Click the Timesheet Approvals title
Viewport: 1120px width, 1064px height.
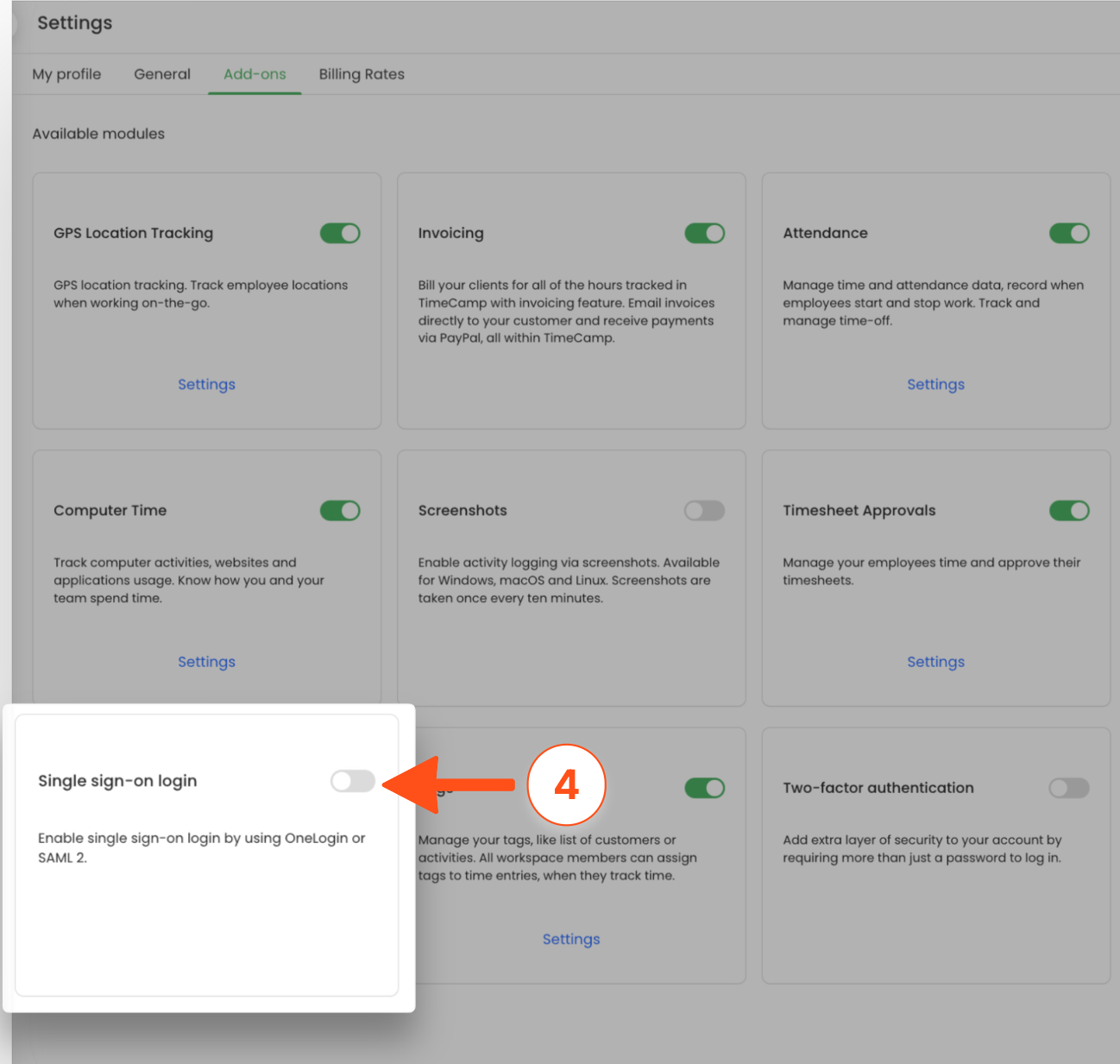point(859,511)
